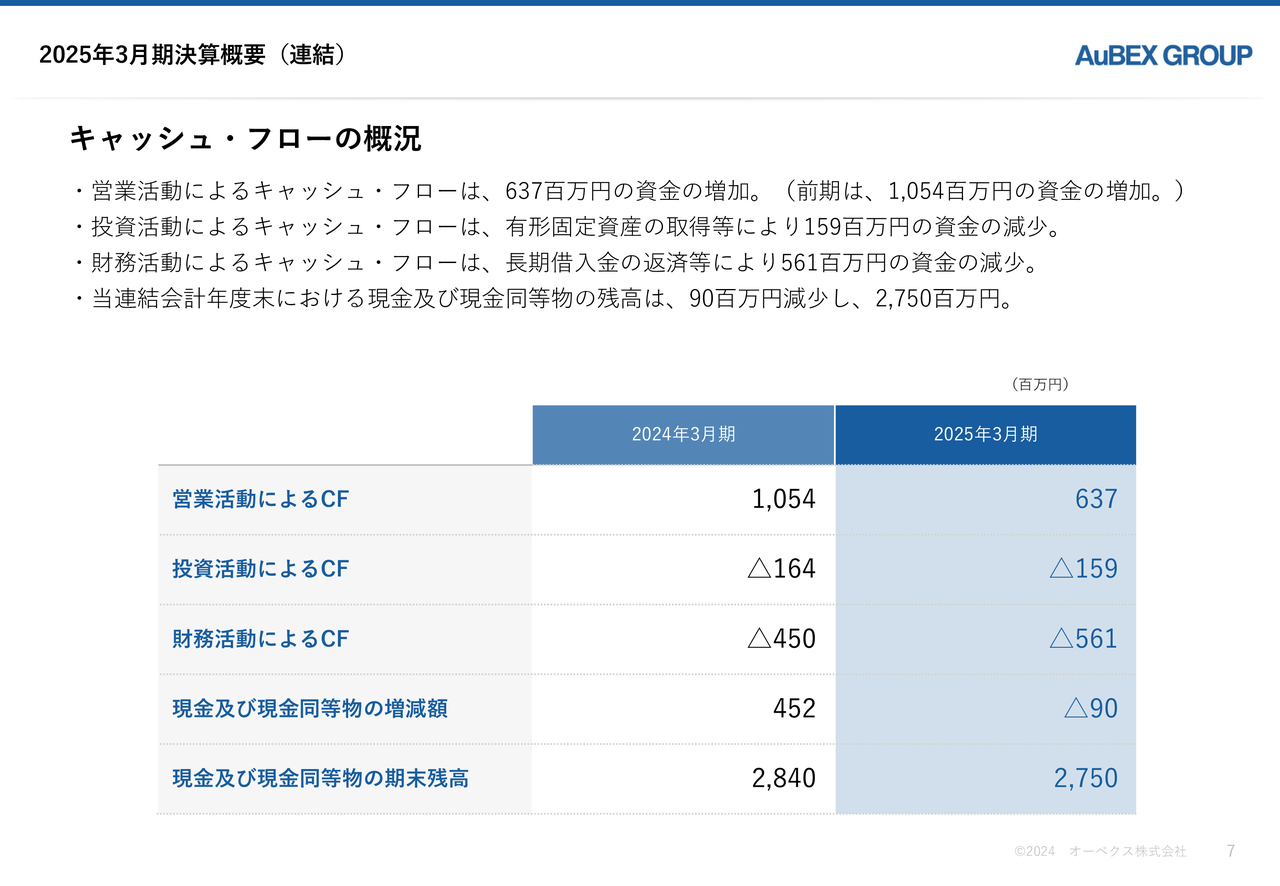Click the bullet about 投資活動によるキャッシュ・フロー
This screenshot has height=886, width=1280.
565,227
